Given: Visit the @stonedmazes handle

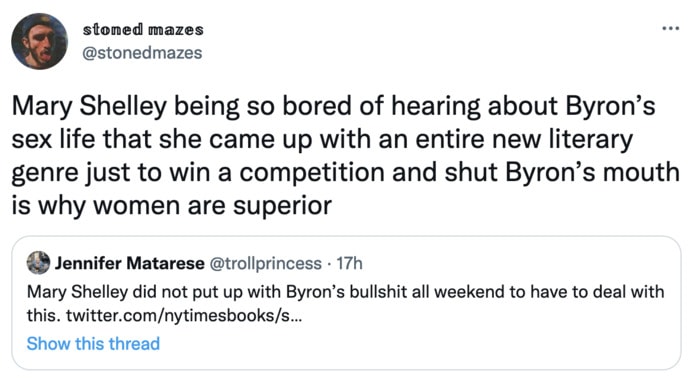Looking at the screenshot, I should (142, 53).
